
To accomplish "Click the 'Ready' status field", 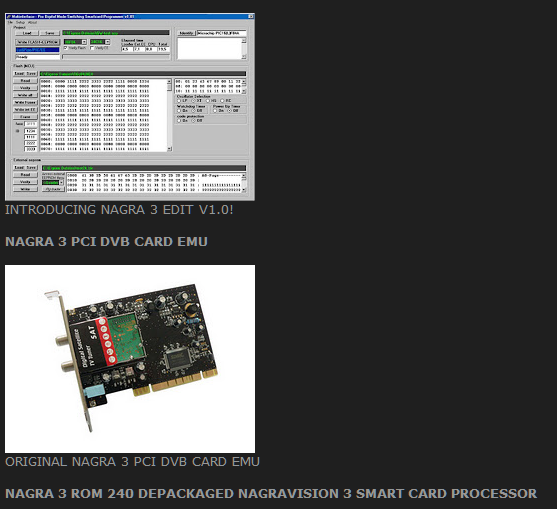I will tap(37, 57).
